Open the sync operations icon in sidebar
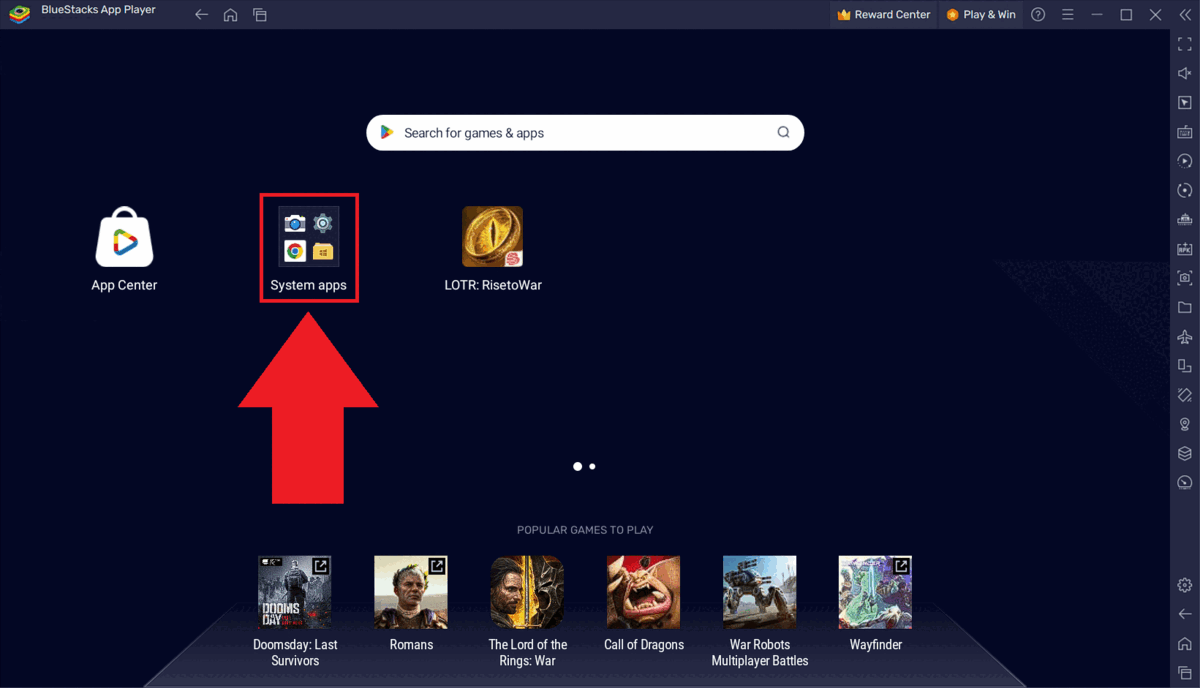This screenshot has height=688, width=1200. point(1185,190)
